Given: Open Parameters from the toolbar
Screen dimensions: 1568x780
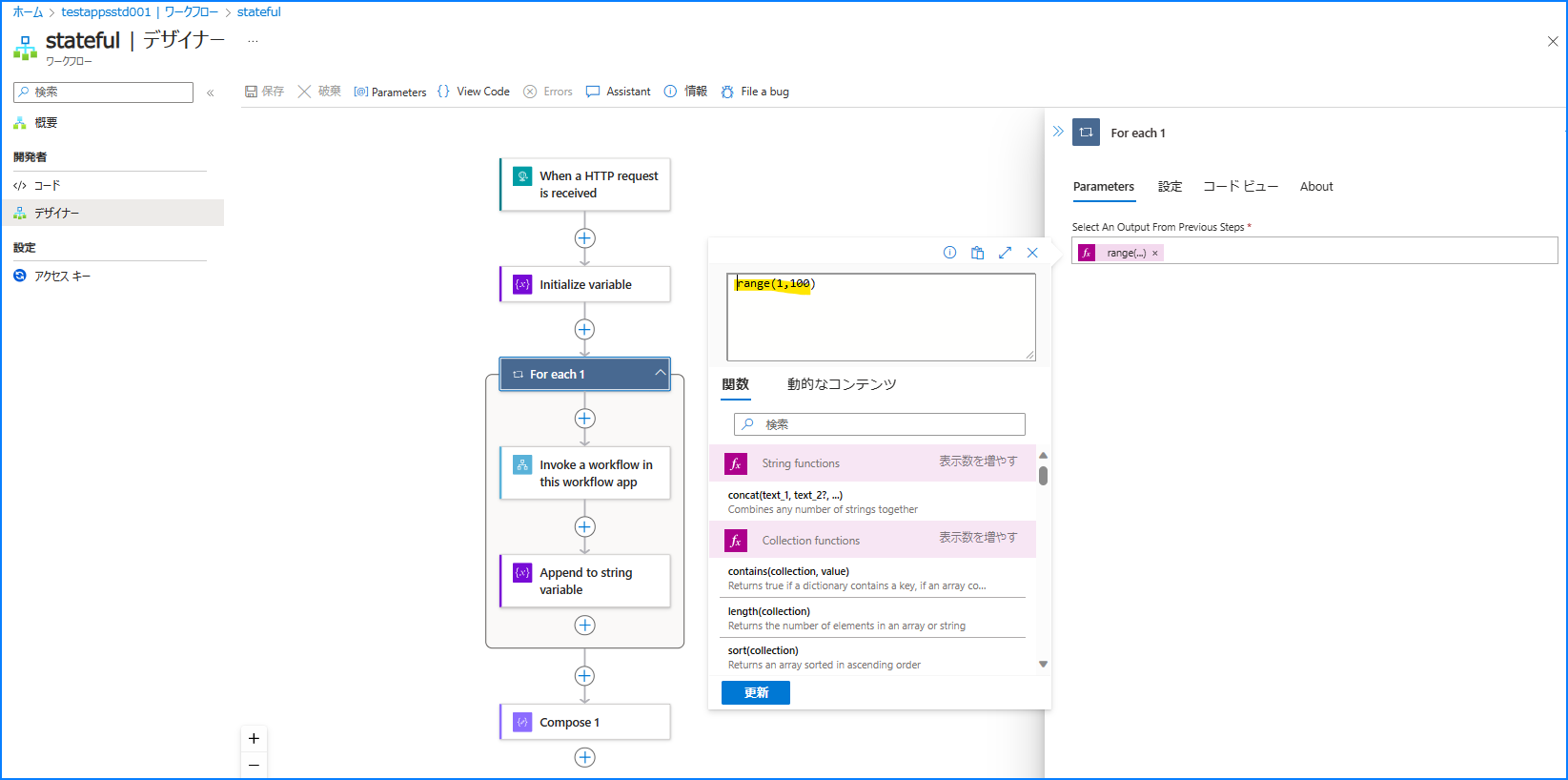Looking at the screenshot, I should point(390,92).
